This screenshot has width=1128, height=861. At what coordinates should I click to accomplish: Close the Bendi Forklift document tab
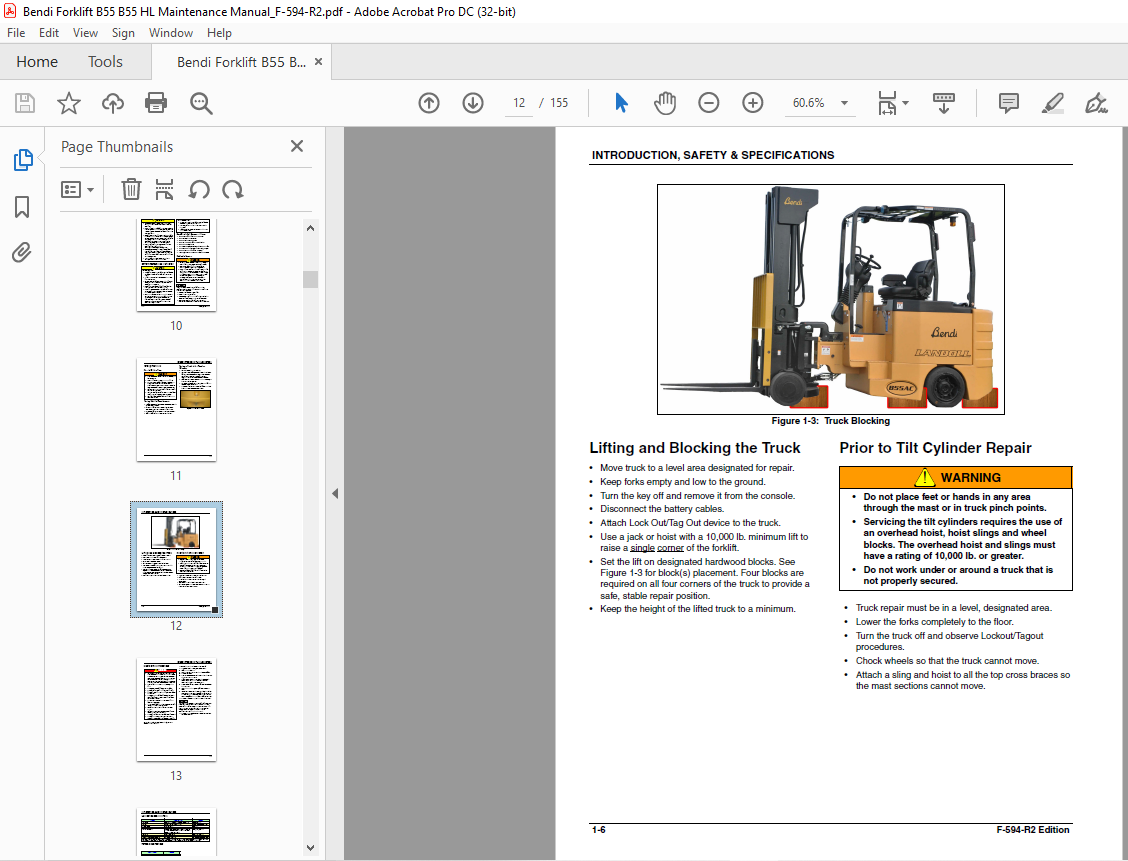pos(318,62)
